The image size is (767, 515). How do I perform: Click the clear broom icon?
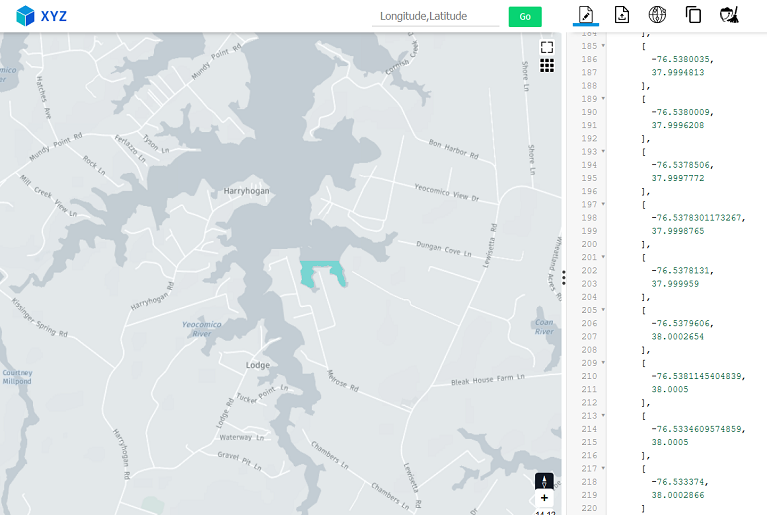point(729,14)
